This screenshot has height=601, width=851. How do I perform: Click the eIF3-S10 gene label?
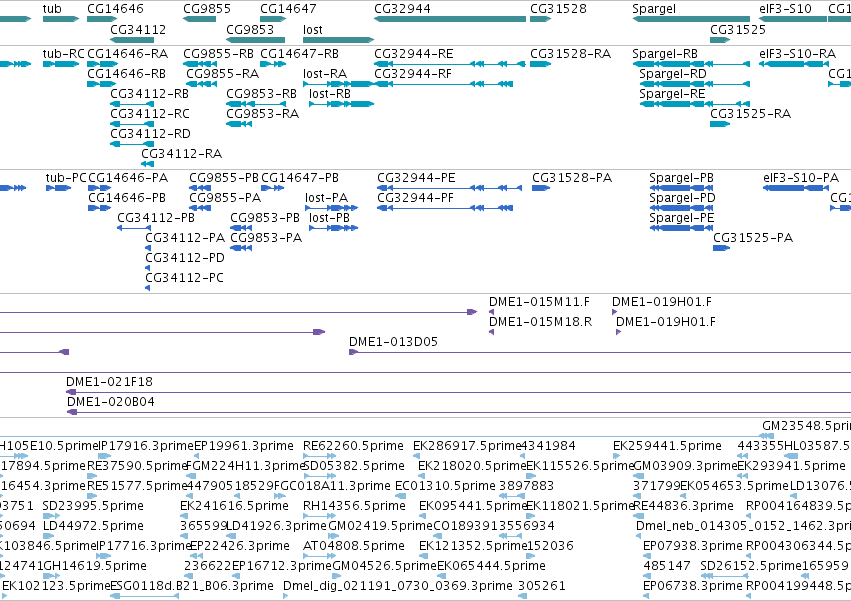click(x=785, y=9)
